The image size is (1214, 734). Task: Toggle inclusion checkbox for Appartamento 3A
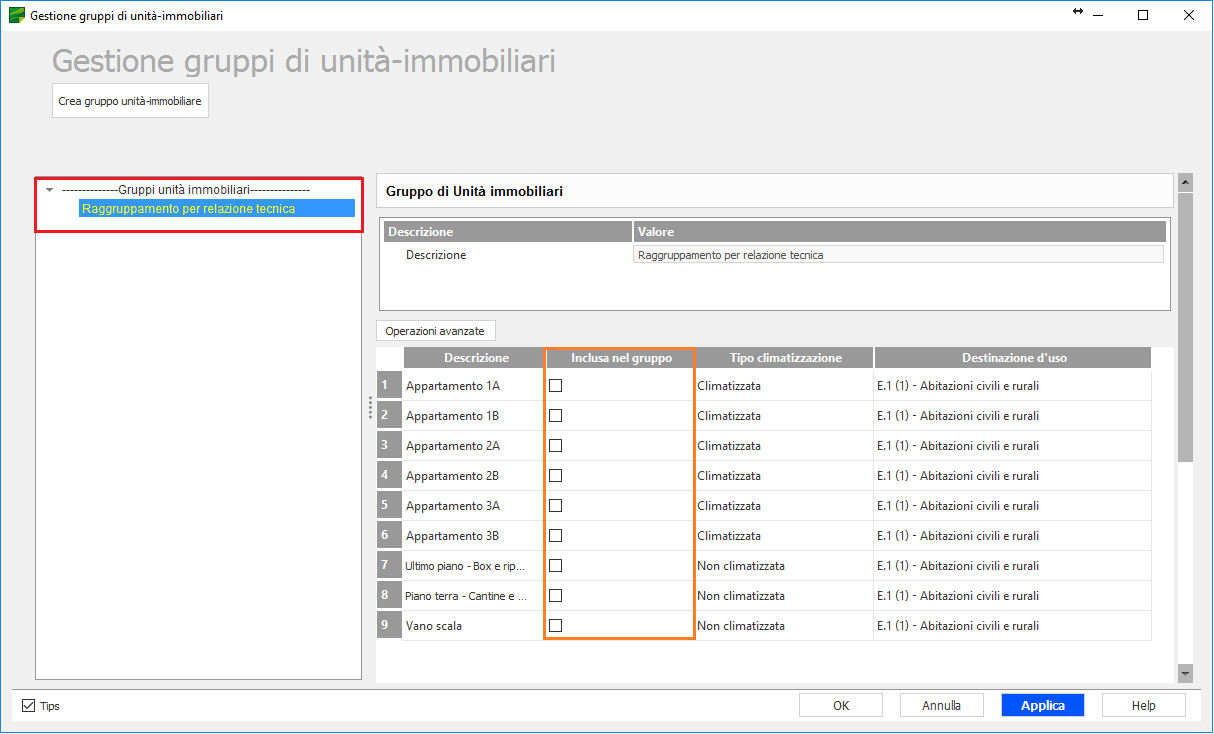[556, 506]
